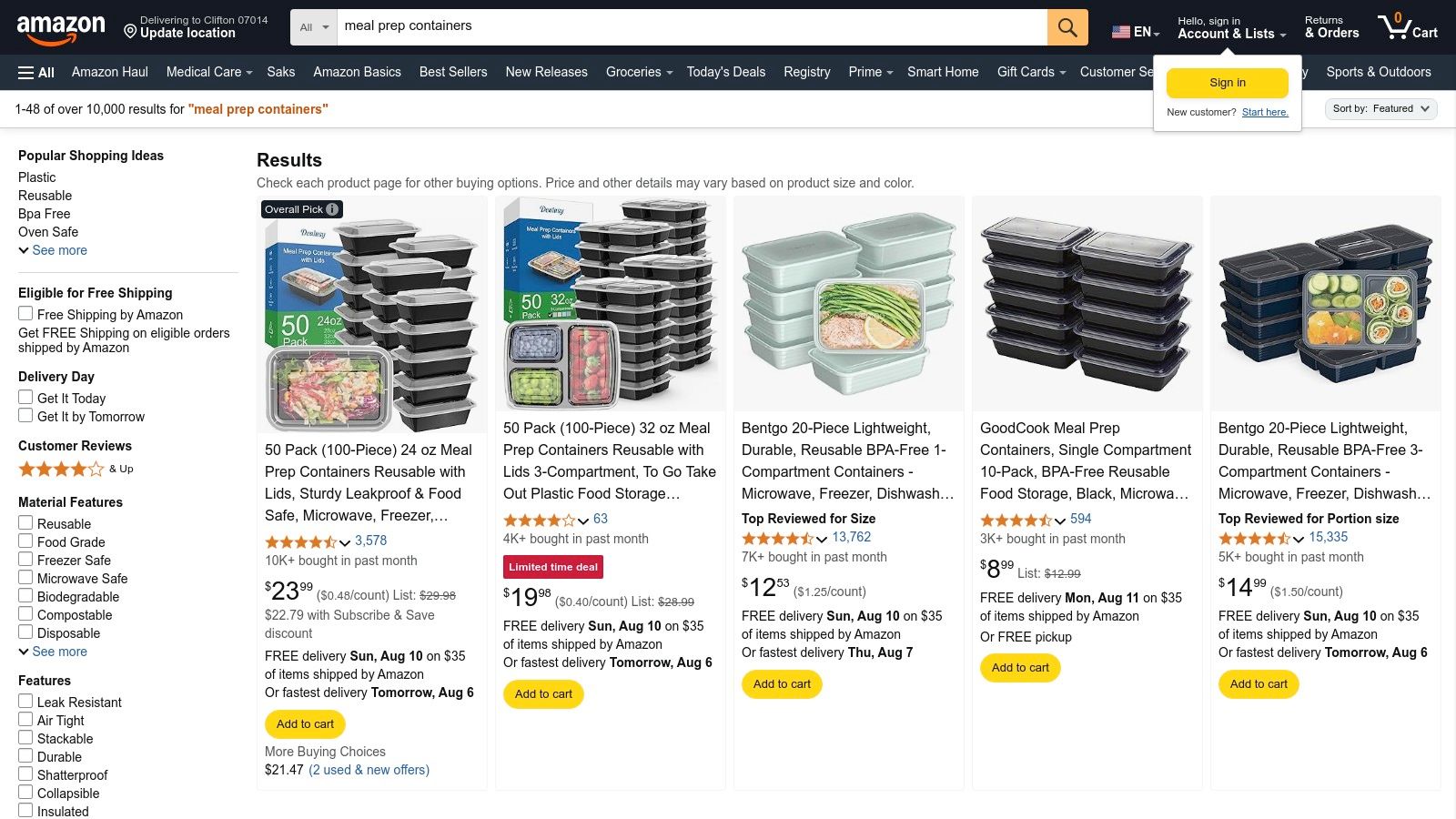Click the yellow Sign in button
The height and width of the screenshot is (819, 1456).
tap(1227, 82)
